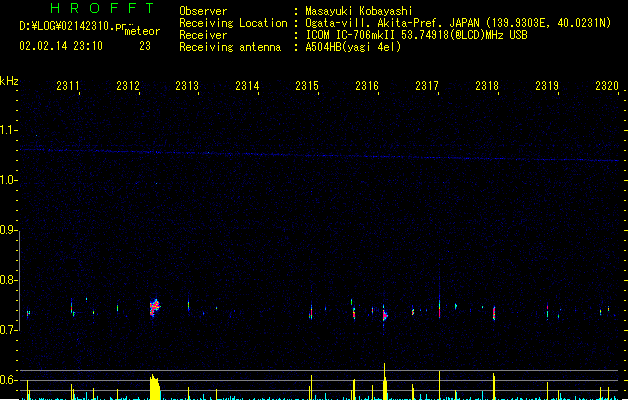Click the tall meteor echo at 2317
Image resolution: width=629 pixels, height=400 pixels.
[440, 307]
